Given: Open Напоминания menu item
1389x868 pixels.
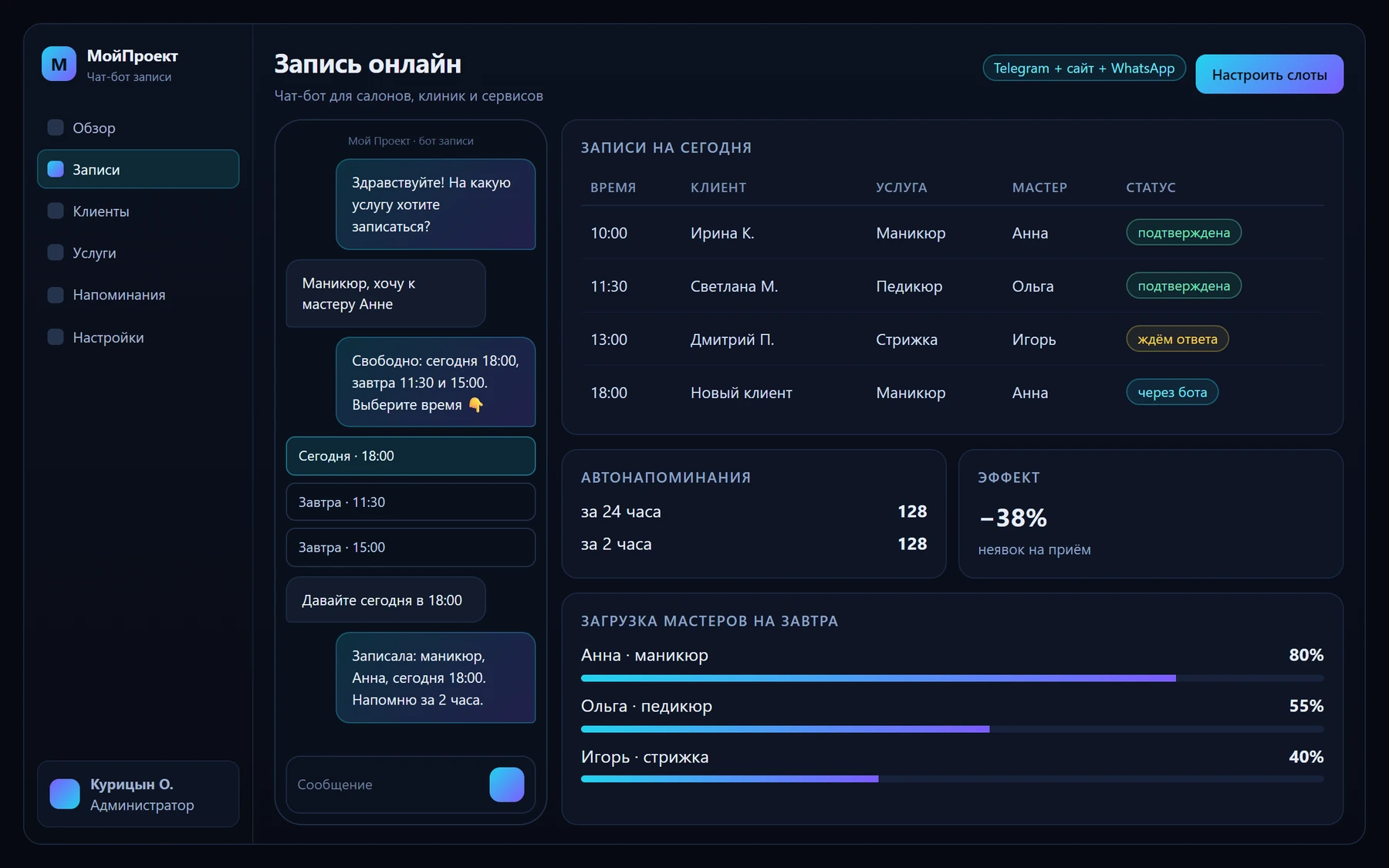Looking at the screenshot, I should [x=138, y=295].
